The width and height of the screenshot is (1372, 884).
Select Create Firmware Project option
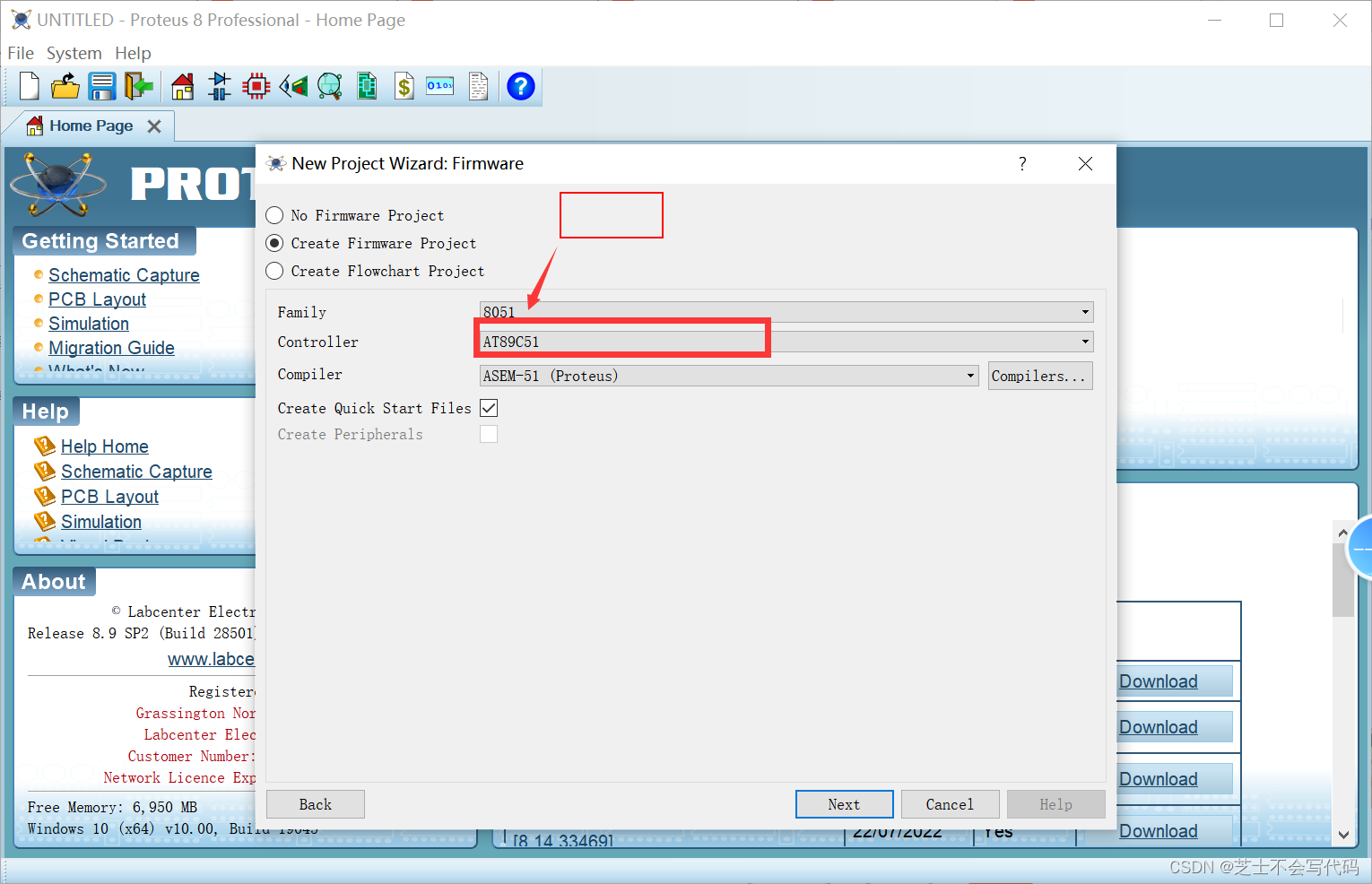click(274, 243)
